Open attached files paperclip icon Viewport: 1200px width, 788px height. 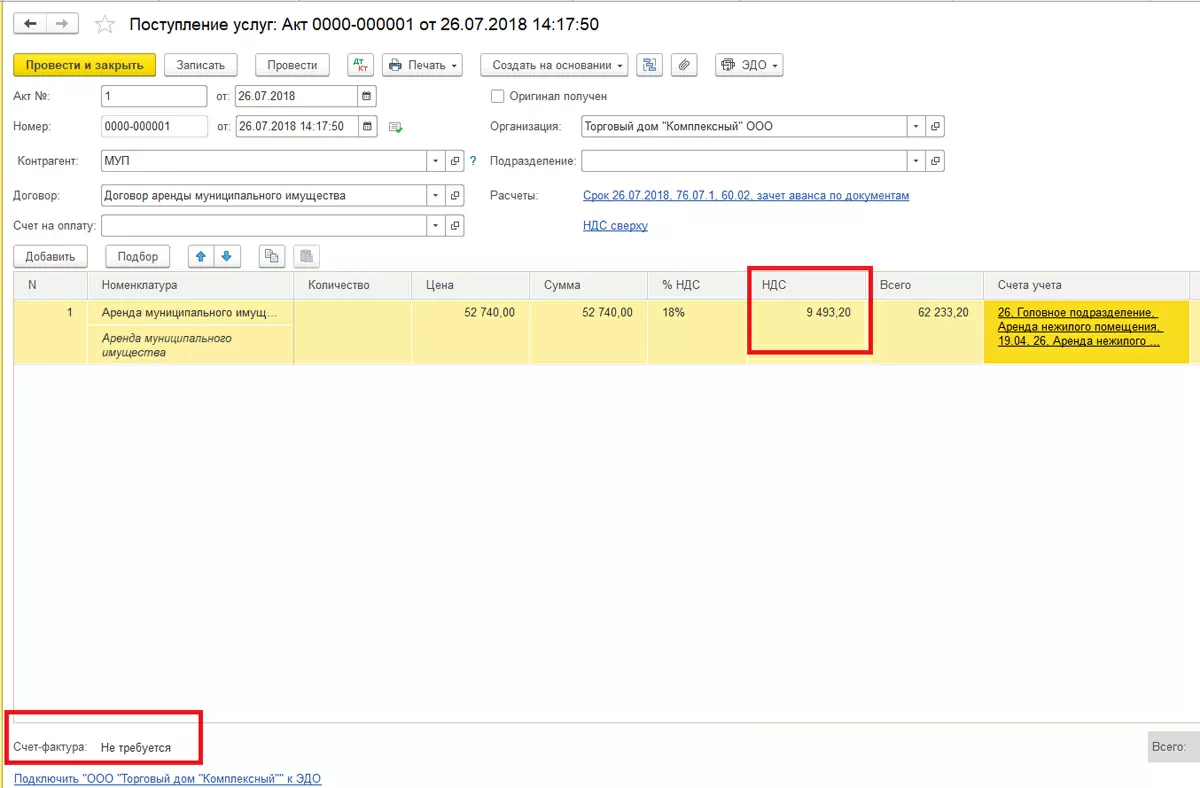(x=684, y=65)
